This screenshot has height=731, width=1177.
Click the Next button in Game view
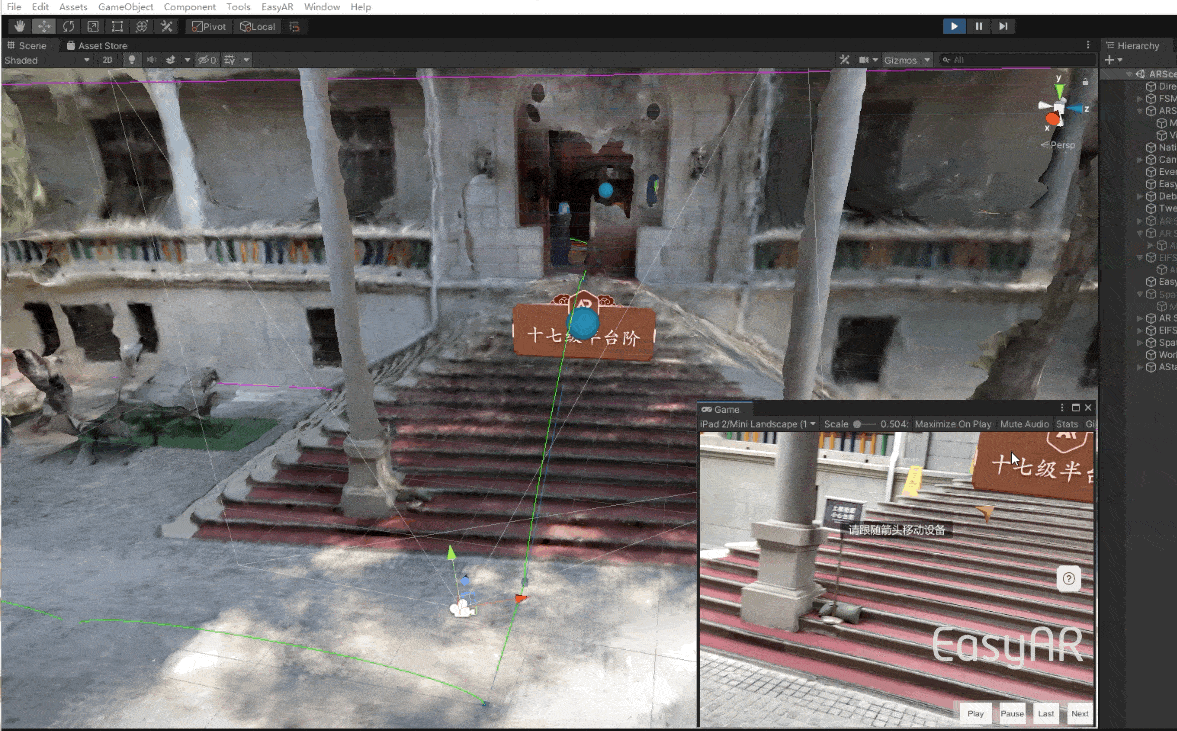point(1079,713)
